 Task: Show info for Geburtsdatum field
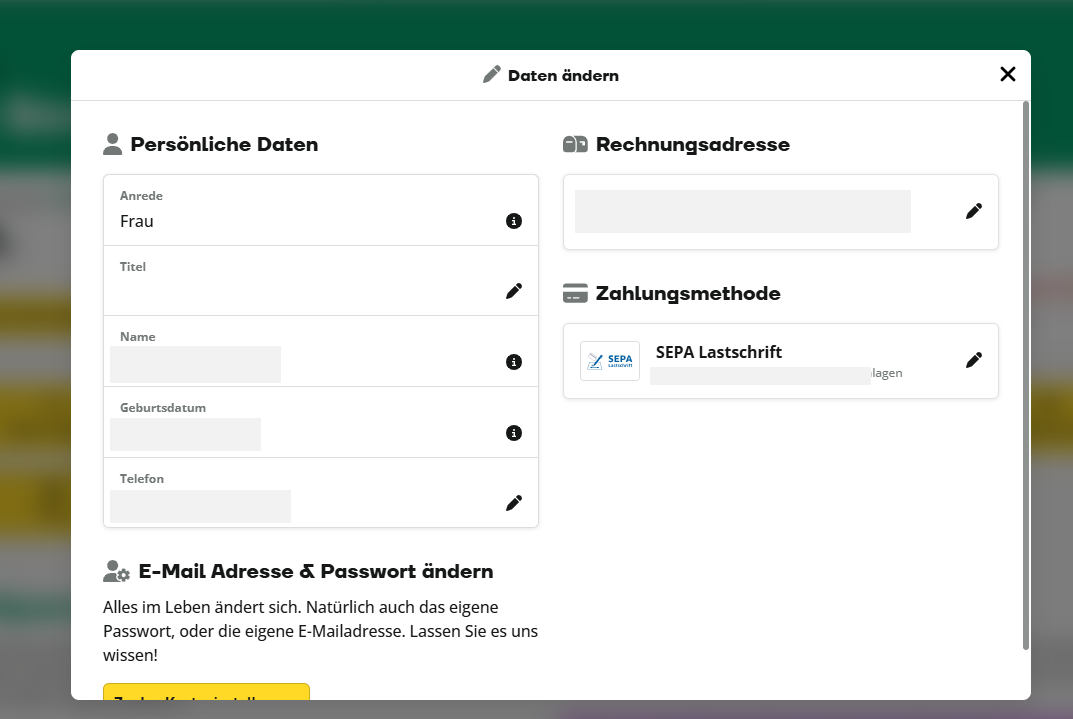pos(514,433)
